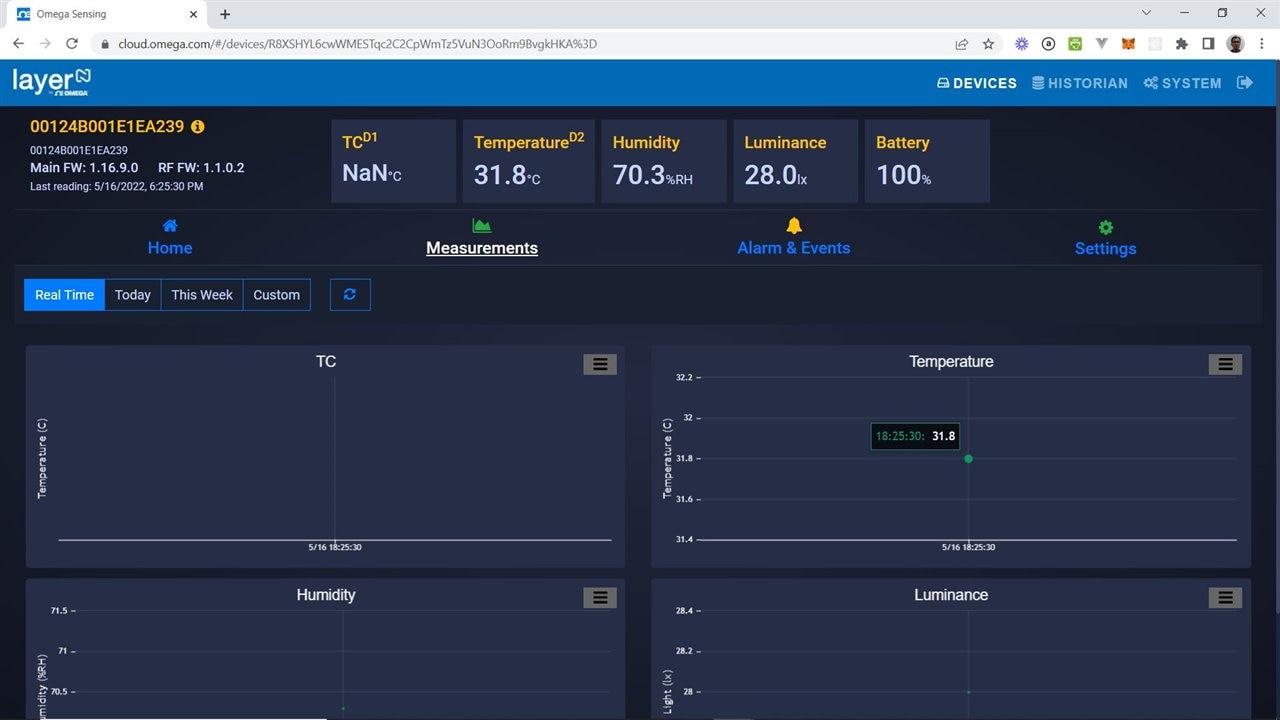The width and height of the screenshot is (1280, 720).
Task: Open the Chrome three-dot menu
Action: pyautogui.click(x=1262, y=44)
